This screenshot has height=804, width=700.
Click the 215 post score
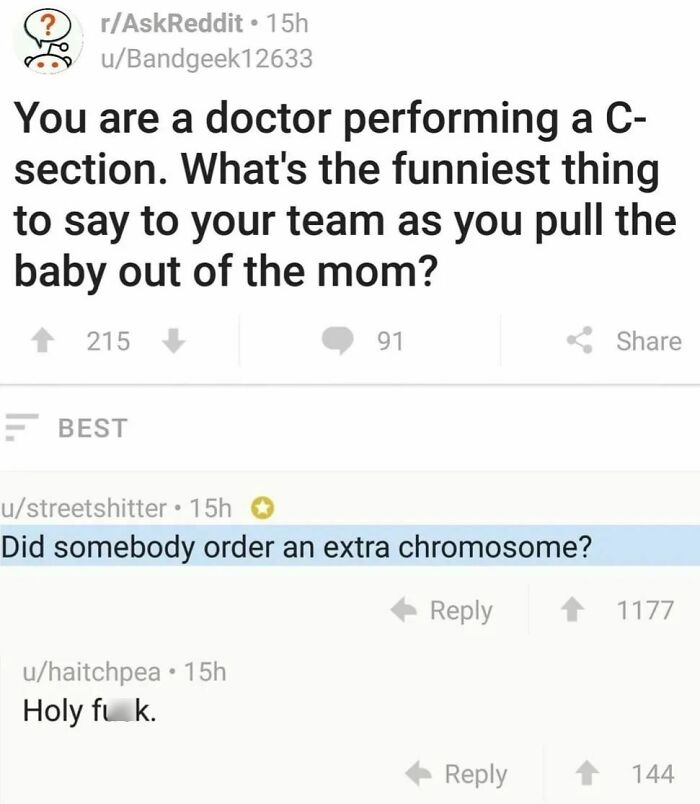coord(108,341)
